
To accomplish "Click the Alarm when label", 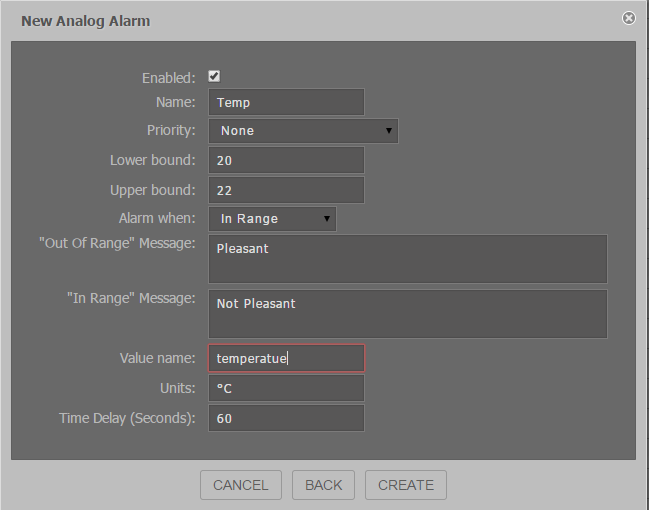I will click(x=157, y=218).
